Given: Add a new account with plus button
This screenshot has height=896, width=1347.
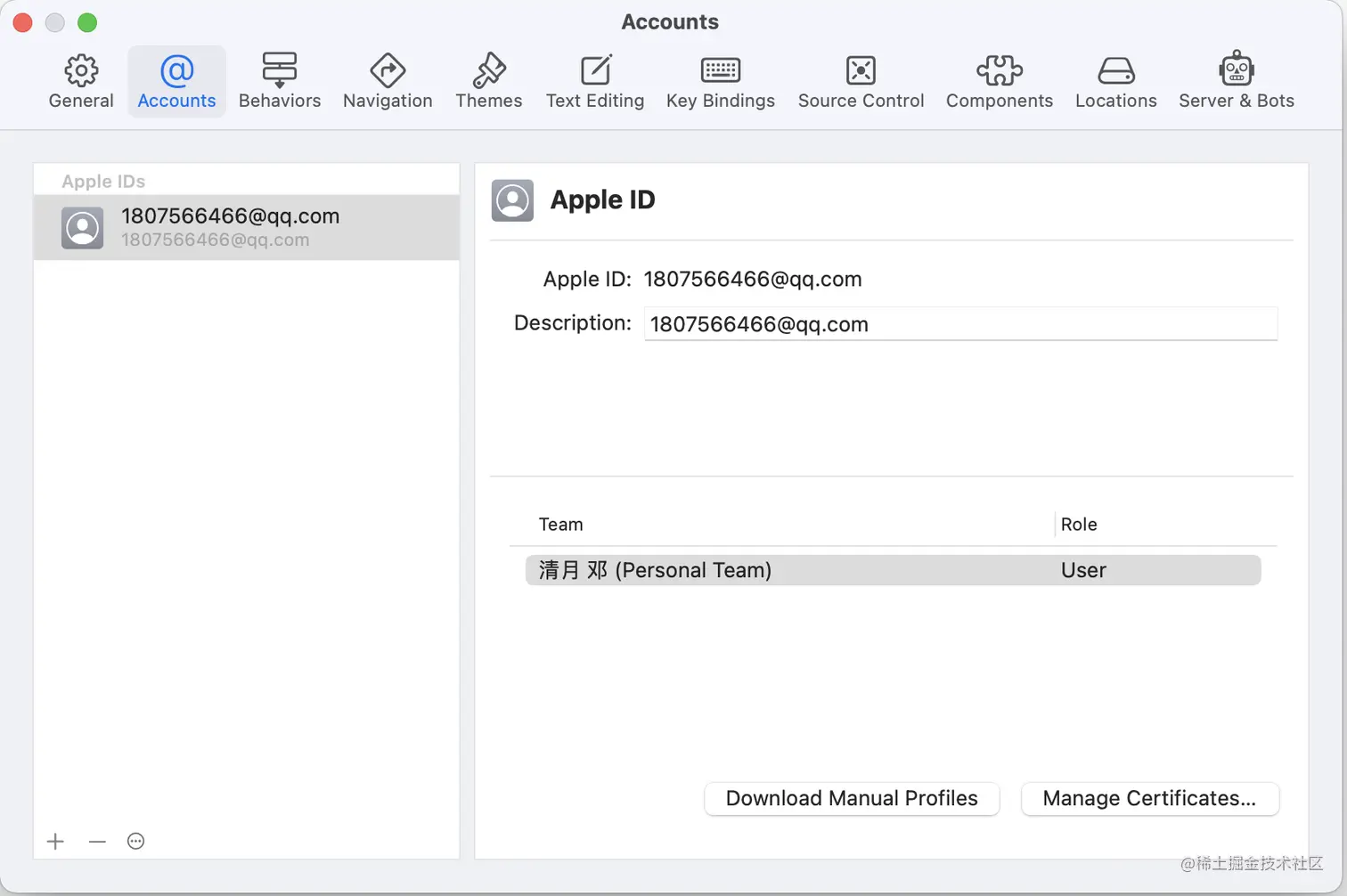Looking at the screenshot, I should [x=55, y=841].
